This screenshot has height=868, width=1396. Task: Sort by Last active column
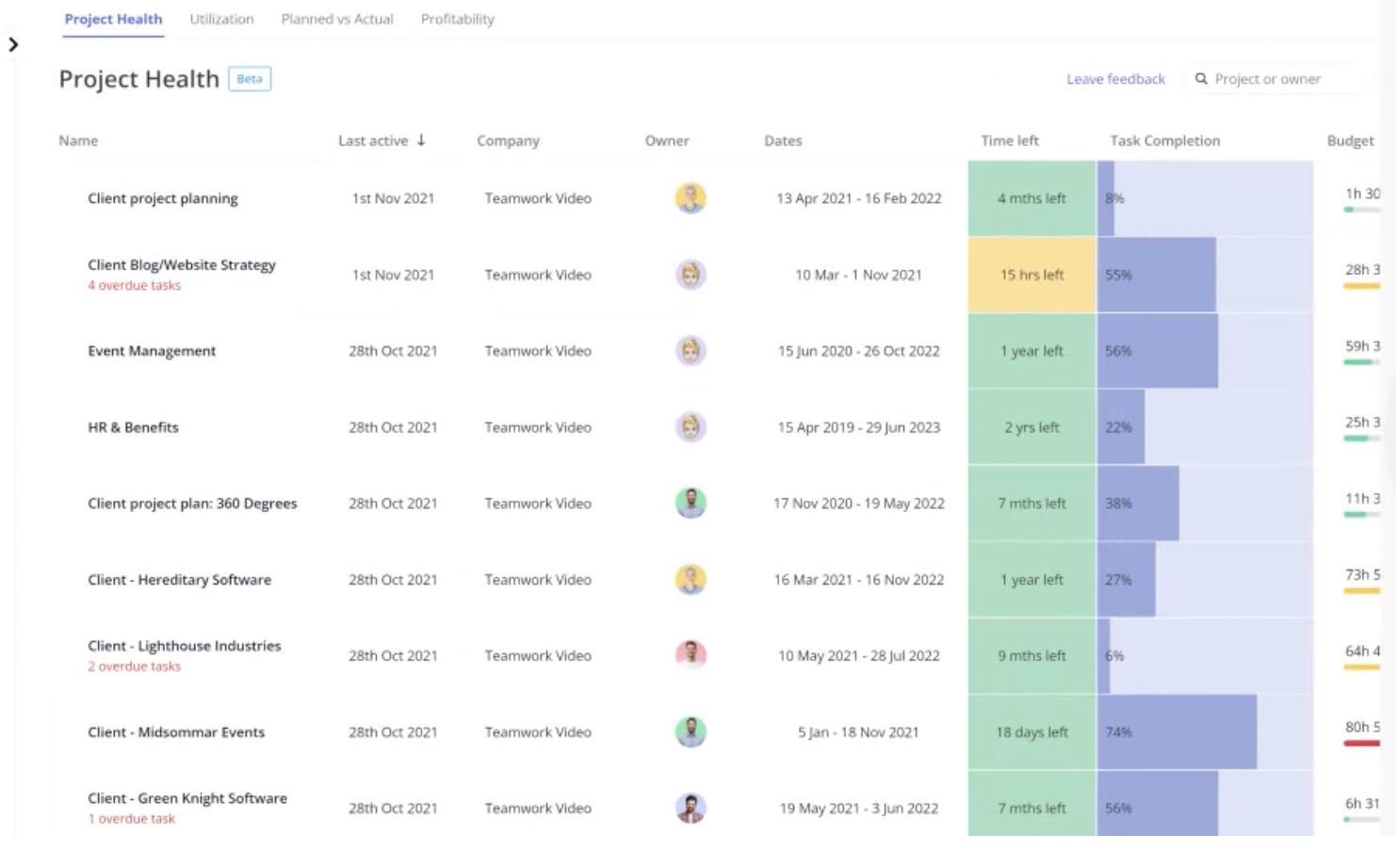(373, 140)
